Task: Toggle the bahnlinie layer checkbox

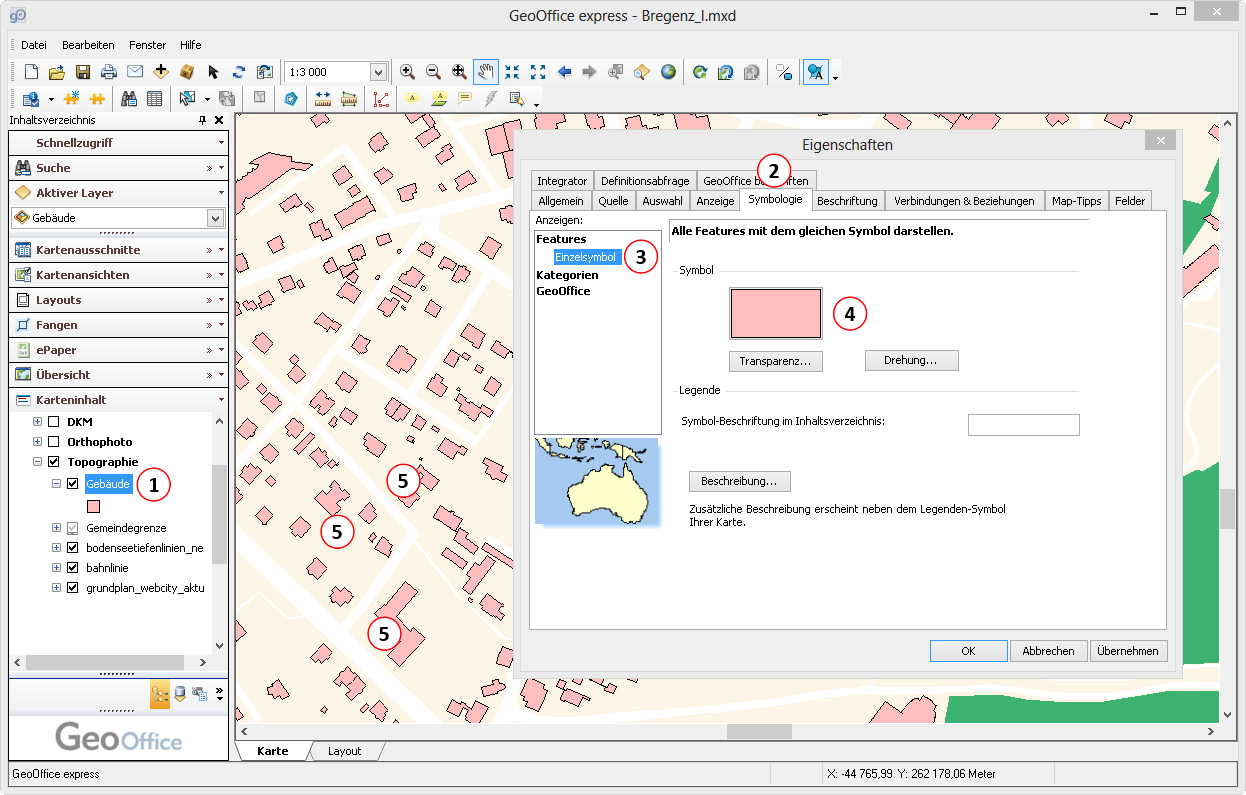Action: 72,568
